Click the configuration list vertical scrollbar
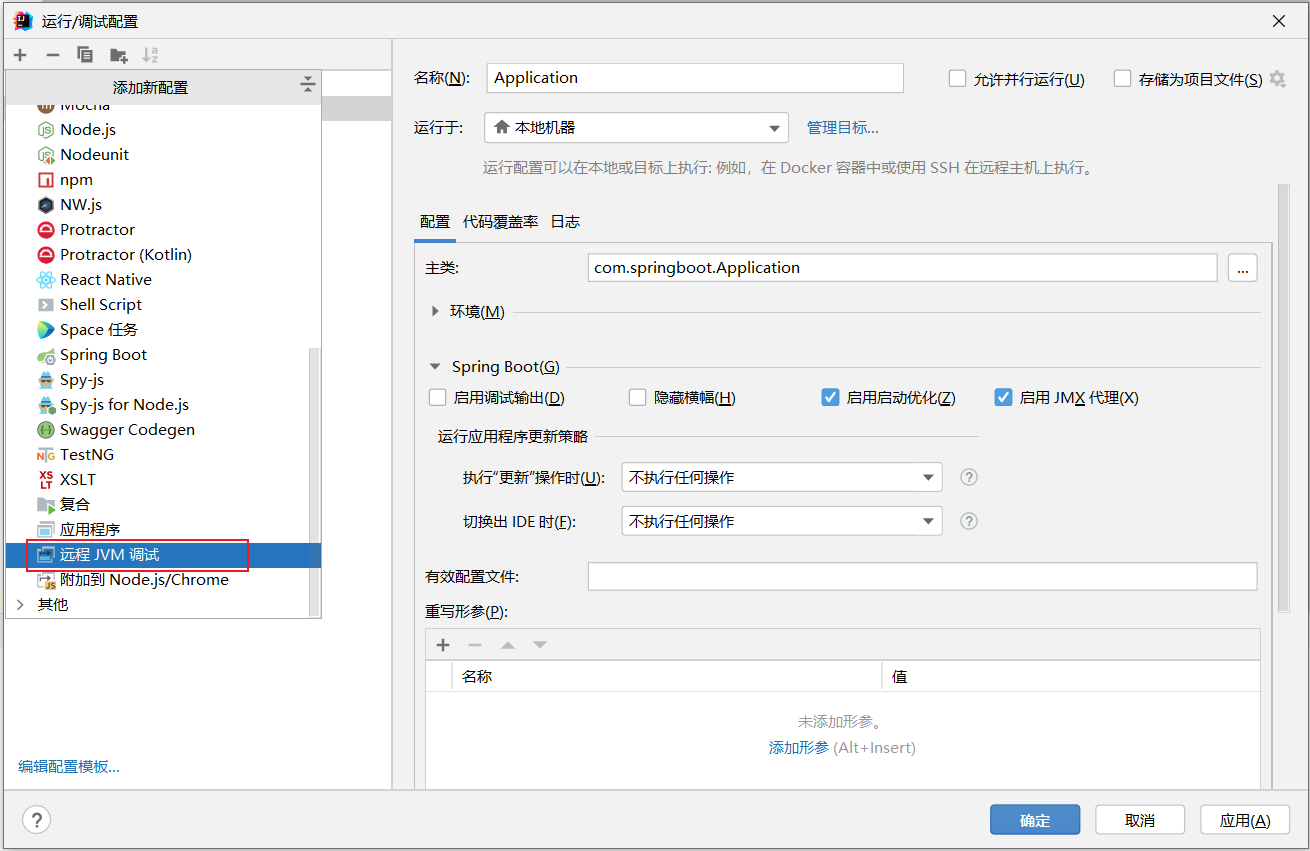This screenshot has height=851, width=1310. (314, 480)
